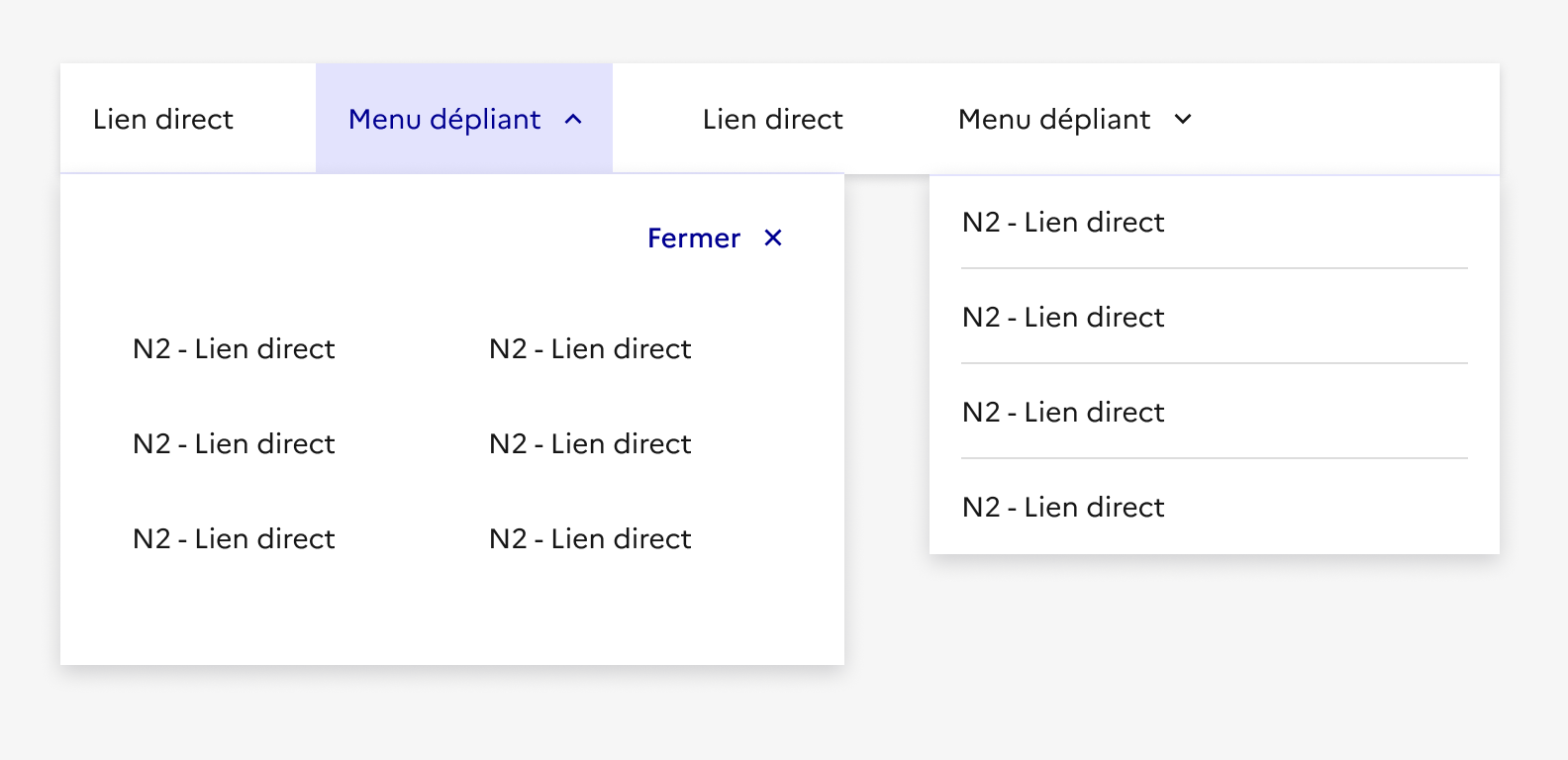Open the second Lien direct in the navigation bar

tap(772, 120)
